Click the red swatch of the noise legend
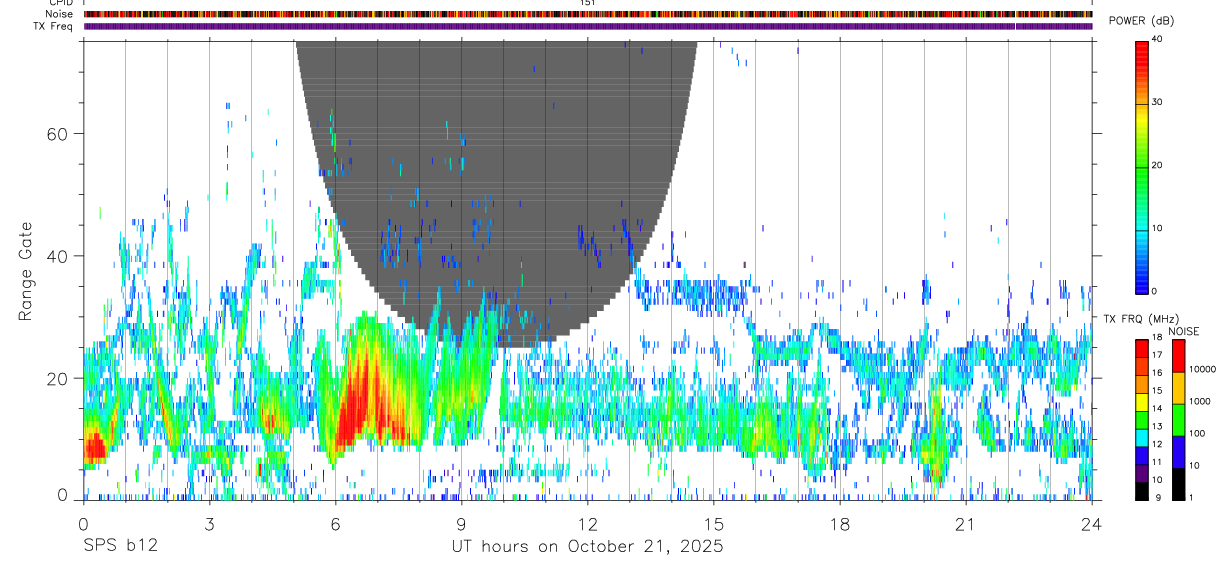The width and height of the screenshot is (1228, 567). [x=1178, y=355]
